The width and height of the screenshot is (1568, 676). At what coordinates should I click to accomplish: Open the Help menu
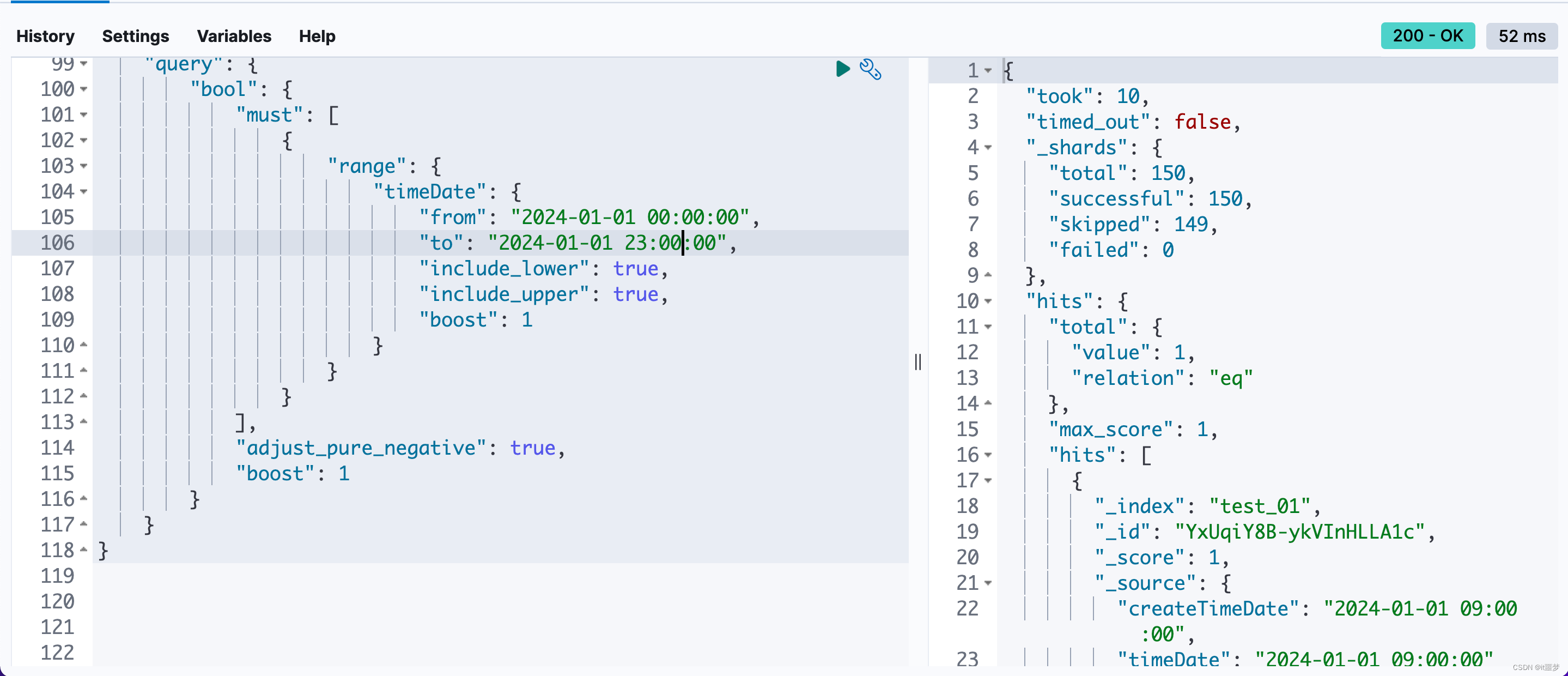click(x=317, y=37)
